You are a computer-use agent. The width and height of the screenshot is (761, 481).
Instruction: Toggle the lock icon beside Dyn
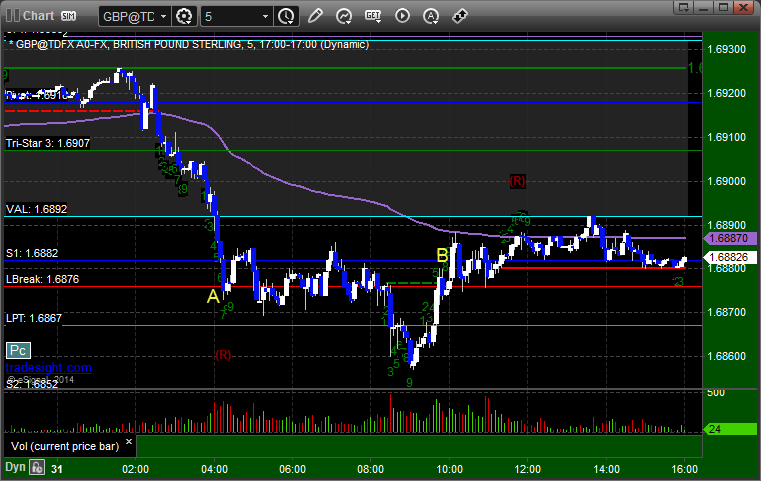(37, 468)
